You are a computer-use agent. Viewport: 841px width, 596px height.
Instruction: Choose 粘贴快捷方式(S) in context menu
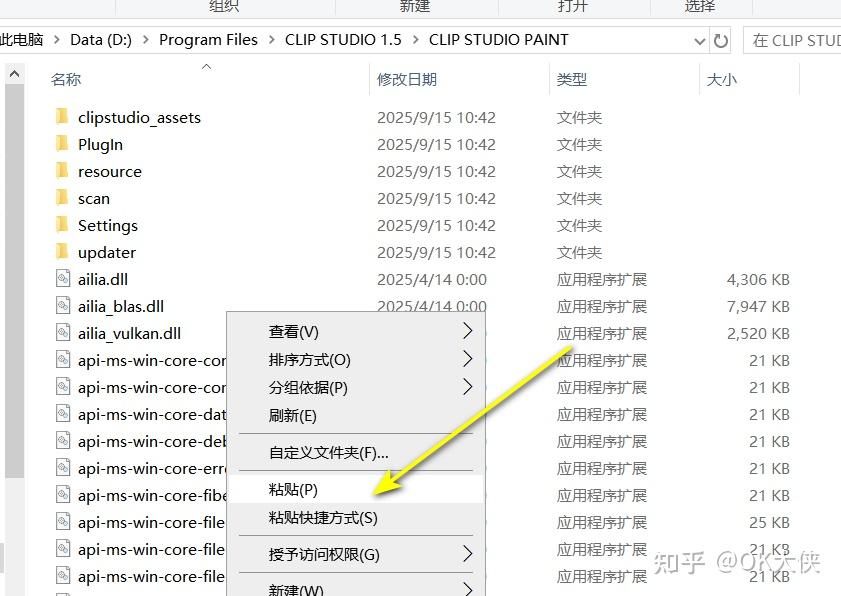(x=356, y=518)
